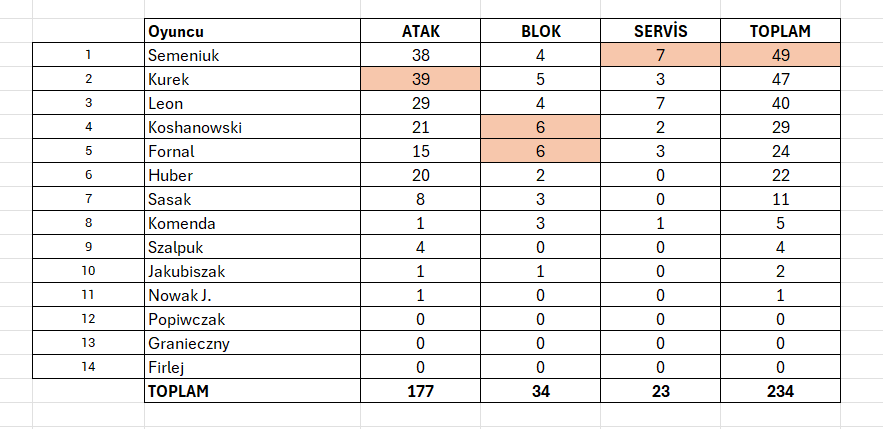Click the Oyuncu column header cell
883x429 pixels.
click(175, 32)
